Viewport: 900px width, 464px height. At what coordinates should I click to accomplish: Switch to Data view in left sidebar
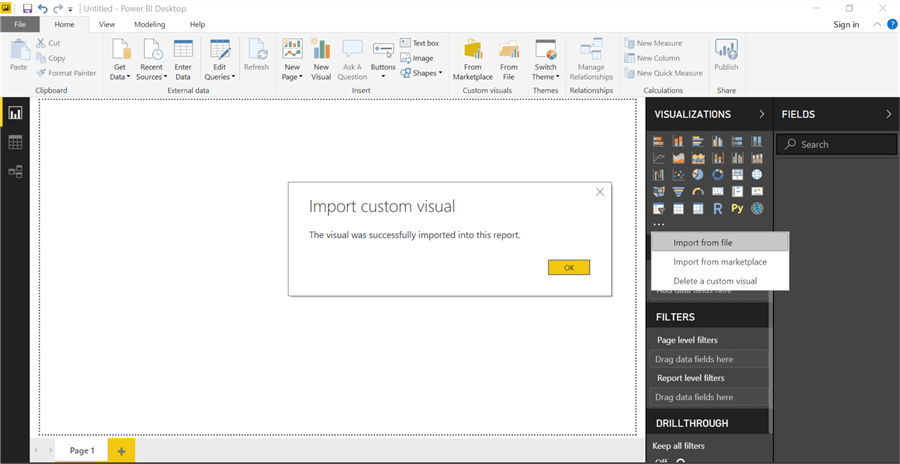[15, 142]
